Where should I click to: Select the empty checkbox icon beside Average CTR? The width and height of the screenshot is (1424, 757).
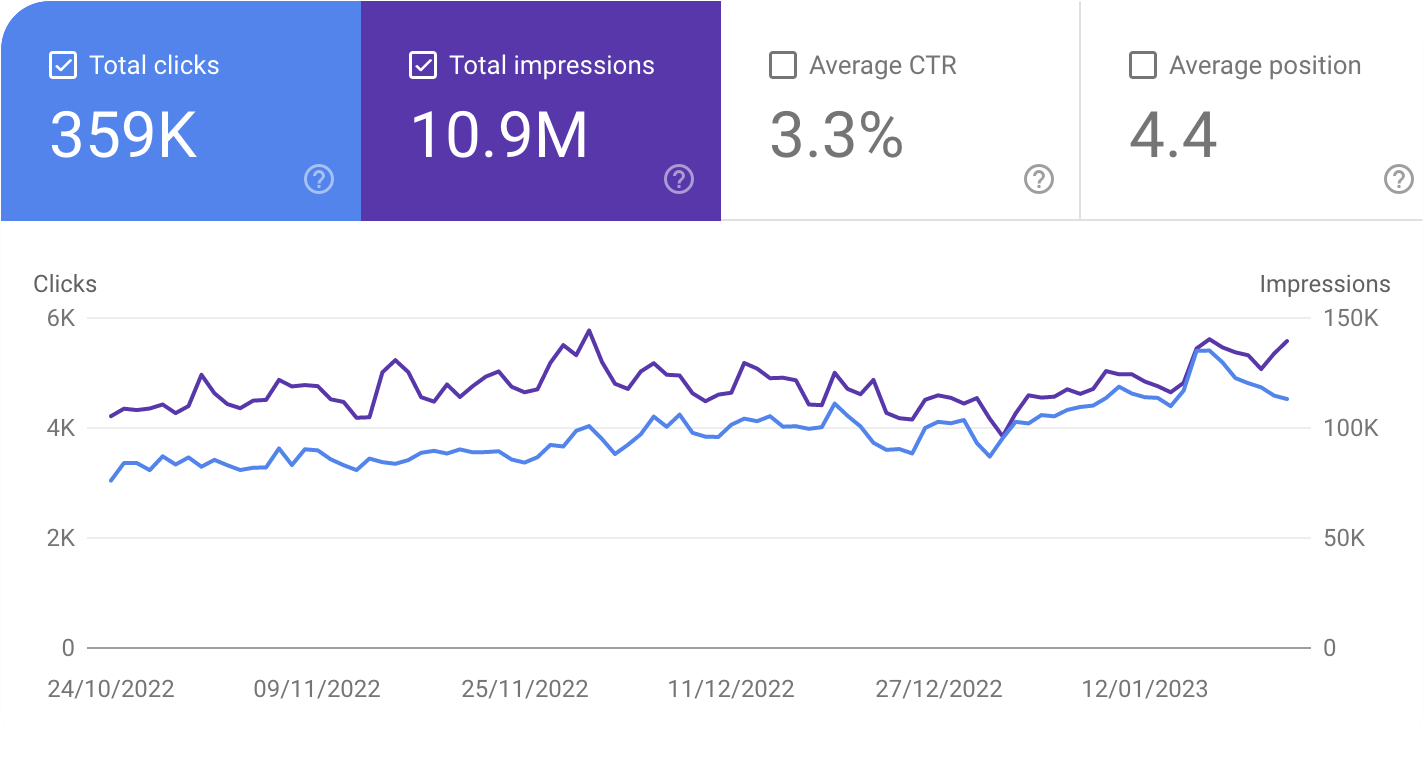(781, 64)
